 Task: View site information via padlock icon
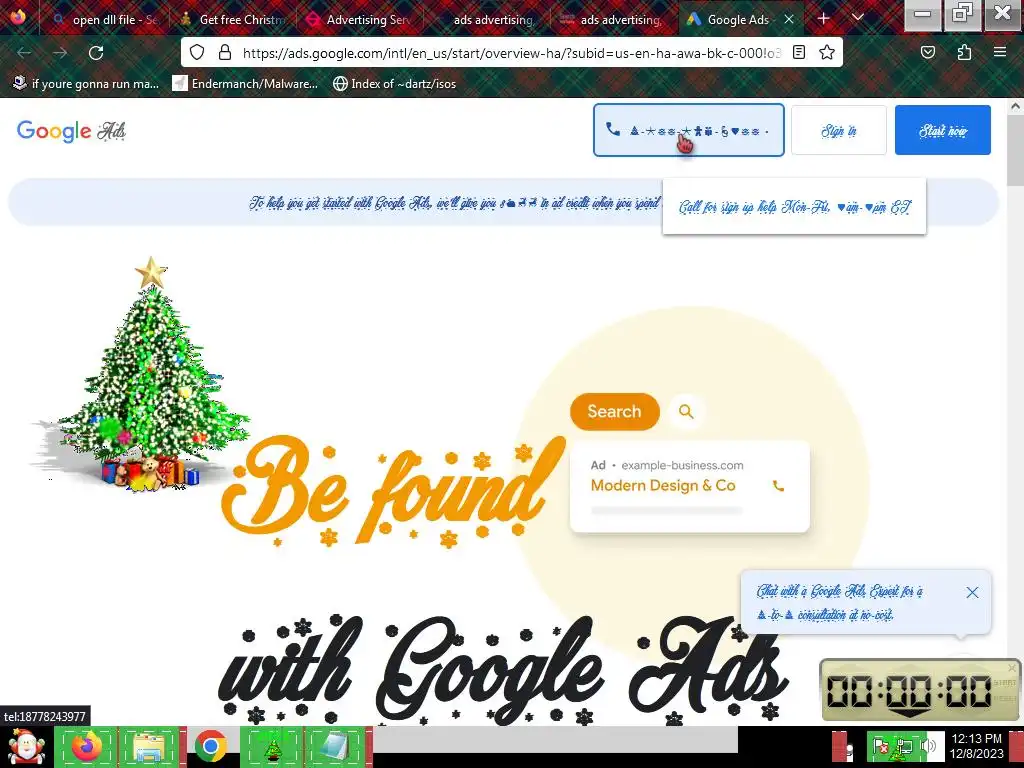[225, 52]
